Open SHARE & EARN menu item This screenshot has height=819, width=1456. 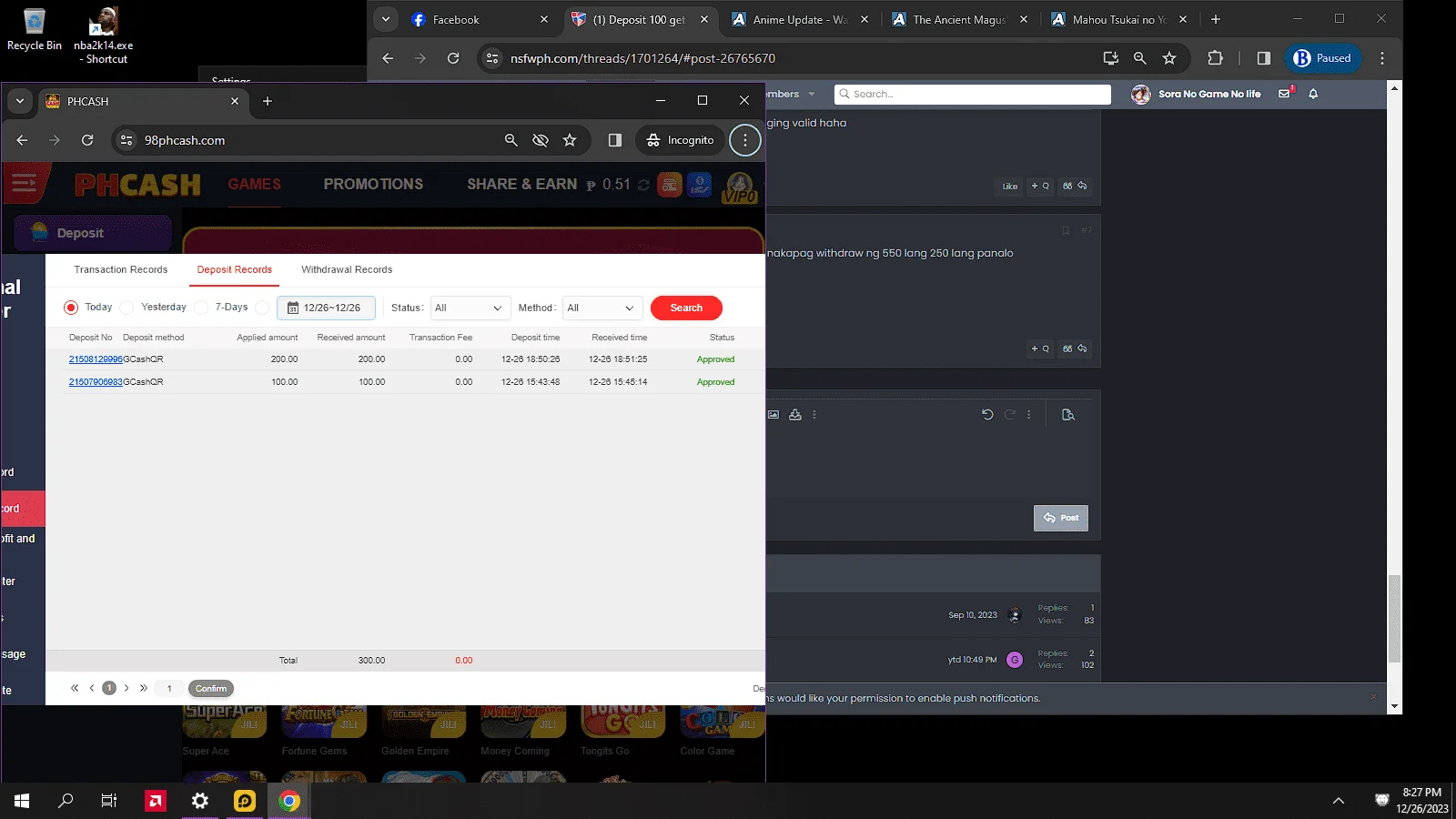(x=522, y=184)
